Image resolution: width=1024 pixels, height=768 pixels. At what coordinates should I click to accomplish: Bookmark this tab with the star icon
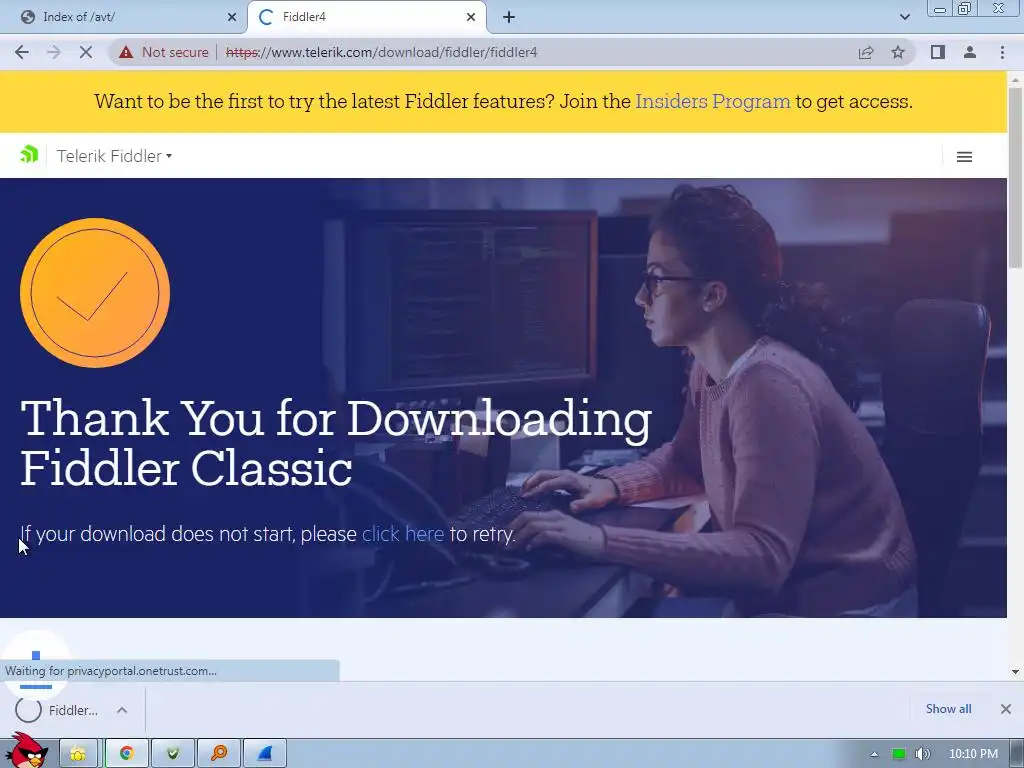[x=898, y=52]
